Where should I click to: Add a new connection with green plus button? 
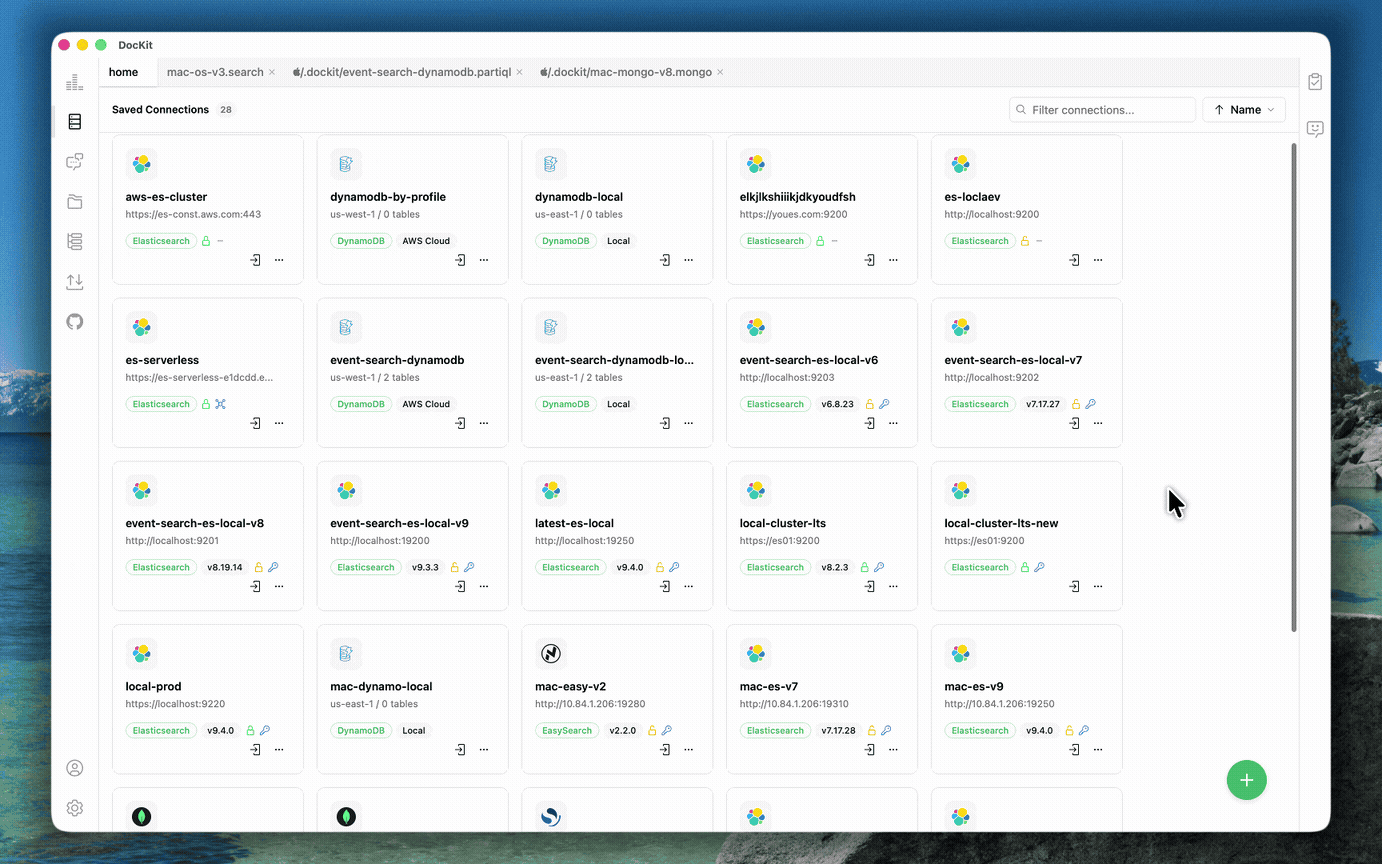(1246, 780)
